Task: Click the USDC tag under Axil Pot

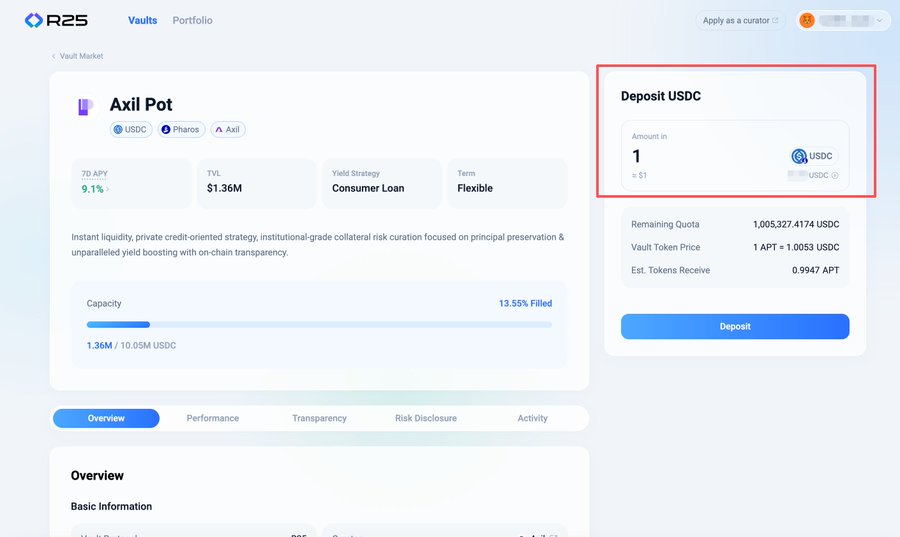Action: (131, 130)
